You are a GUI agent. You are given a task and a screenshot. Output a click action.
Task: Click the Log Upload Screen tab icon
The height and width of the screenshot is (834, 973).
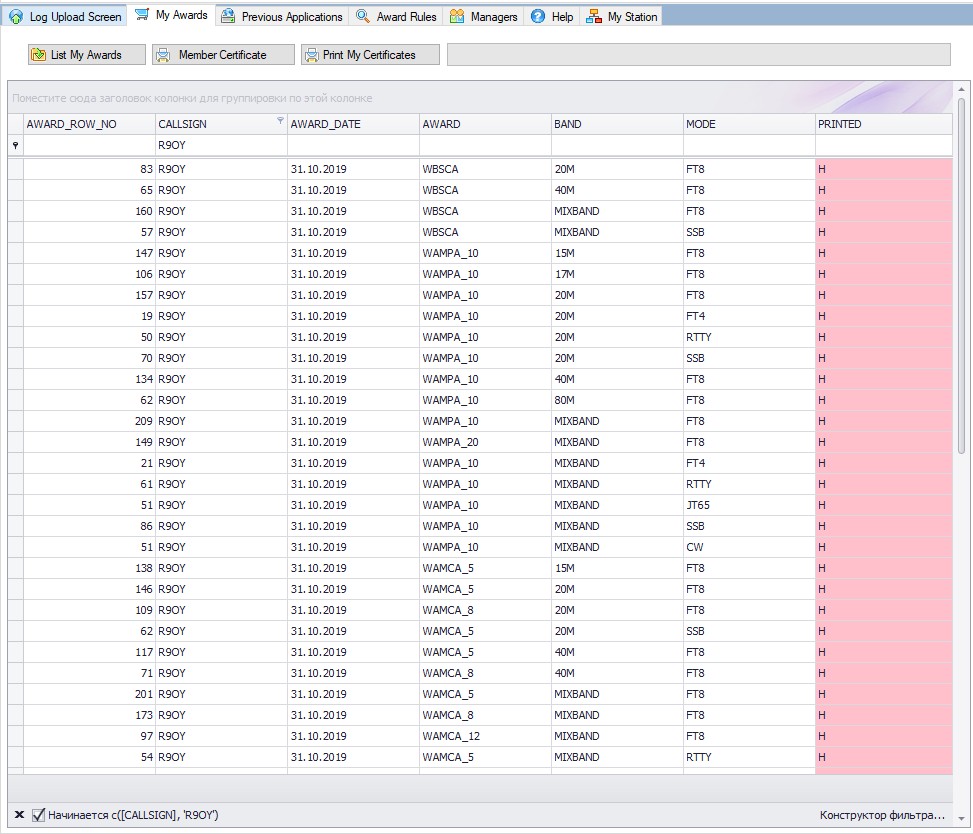coord(16,17)
